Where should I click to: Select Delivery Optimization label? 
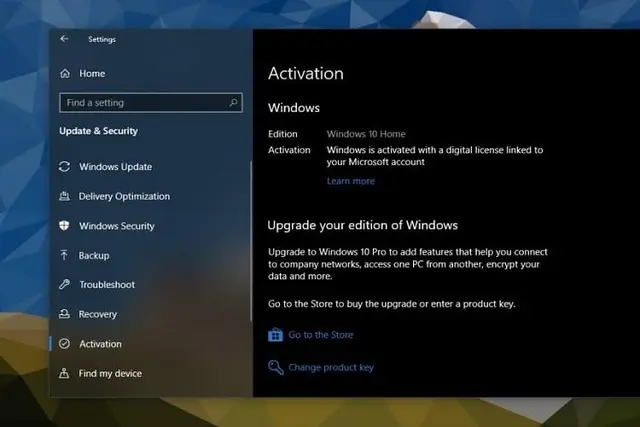pyautogui.click(x=124, y=196)
